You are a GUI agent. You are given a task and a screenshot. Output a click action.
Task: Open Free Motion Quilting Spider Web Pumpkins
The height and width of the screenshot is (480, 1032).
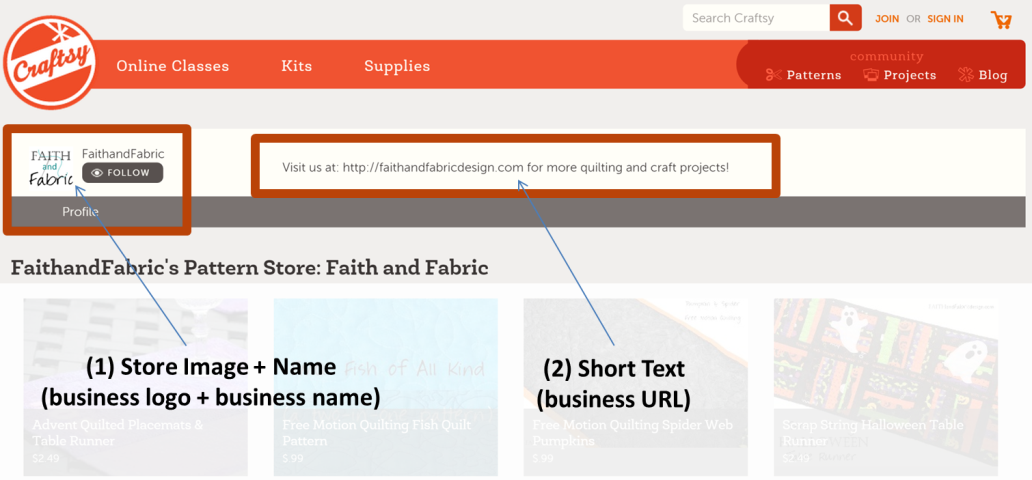pos(636,387)
